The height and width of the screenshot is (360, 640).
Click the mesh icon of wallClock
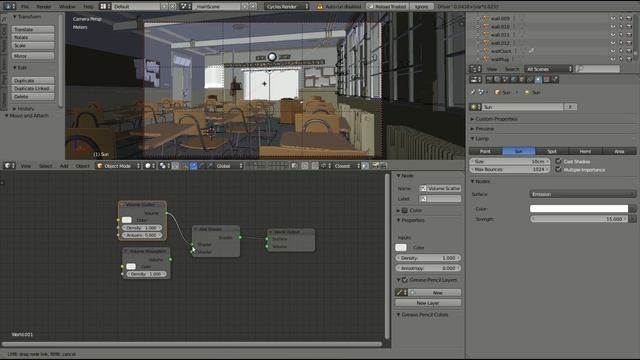(486, 51)
